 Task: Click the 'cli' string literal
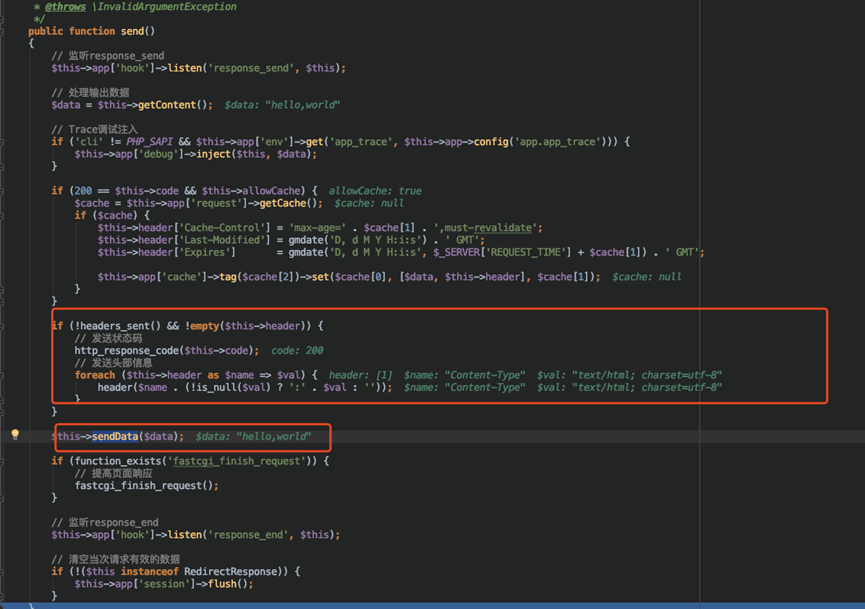[89, 142]
